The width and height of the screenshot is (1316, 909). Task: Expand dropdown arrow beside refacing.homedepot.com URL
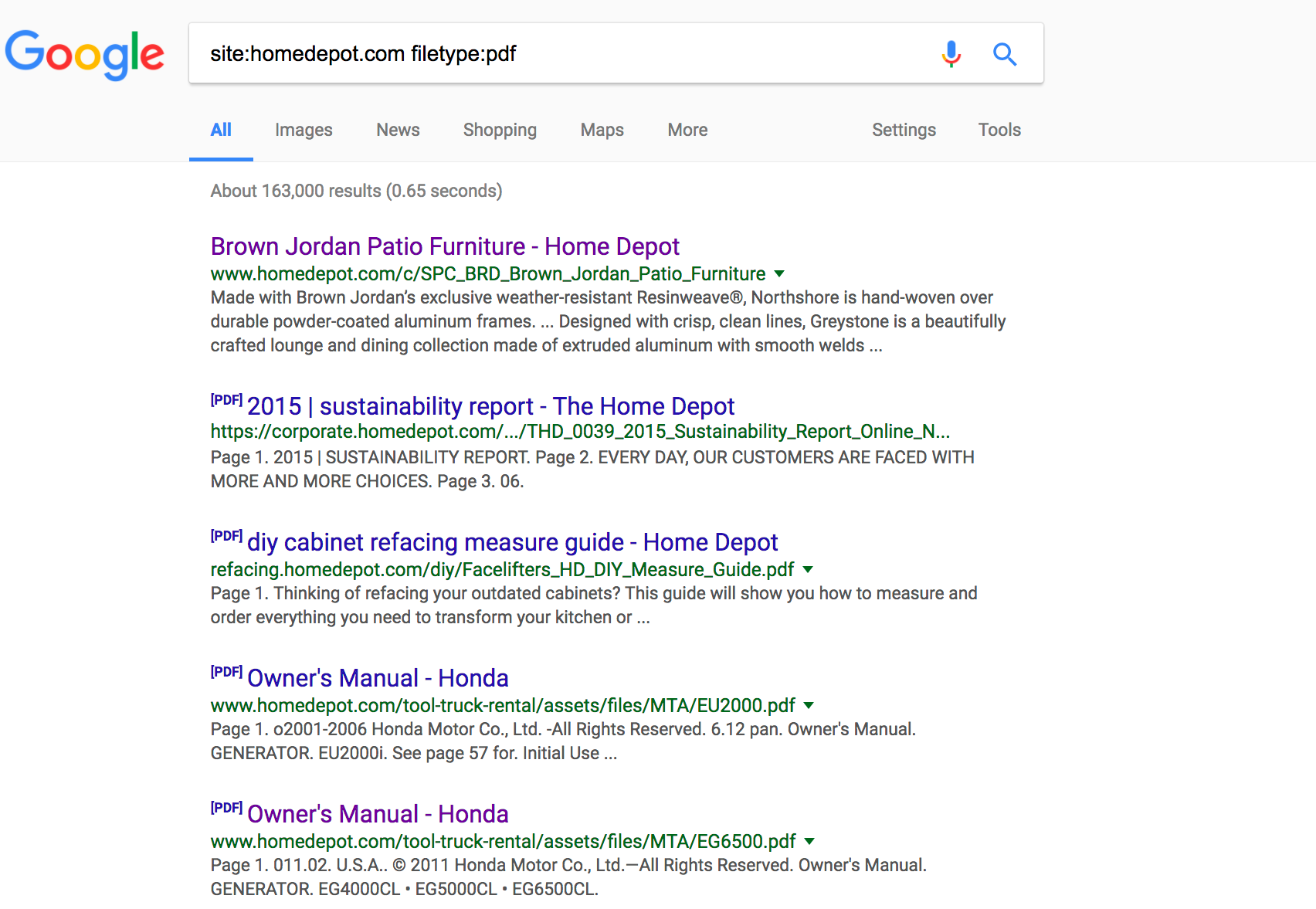click(x=808, y=569)
